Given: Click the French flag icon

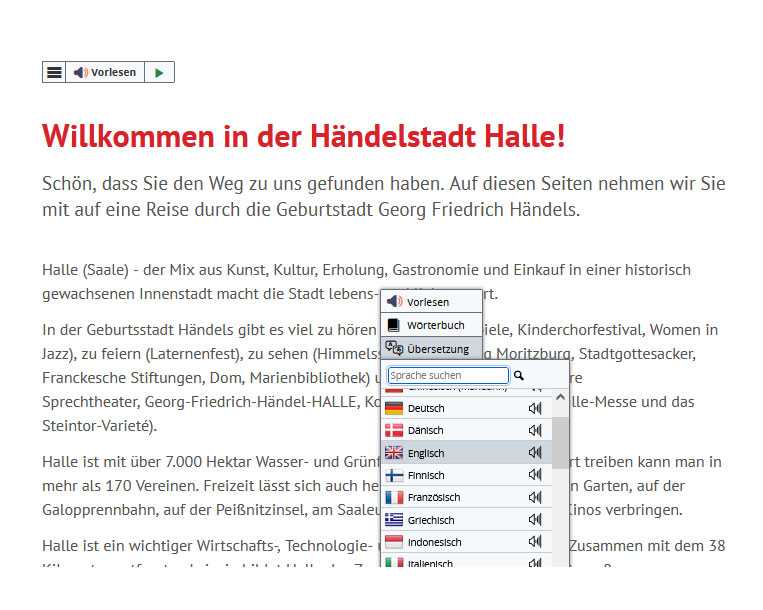Looking at the screenshot, I should (394, 497).
